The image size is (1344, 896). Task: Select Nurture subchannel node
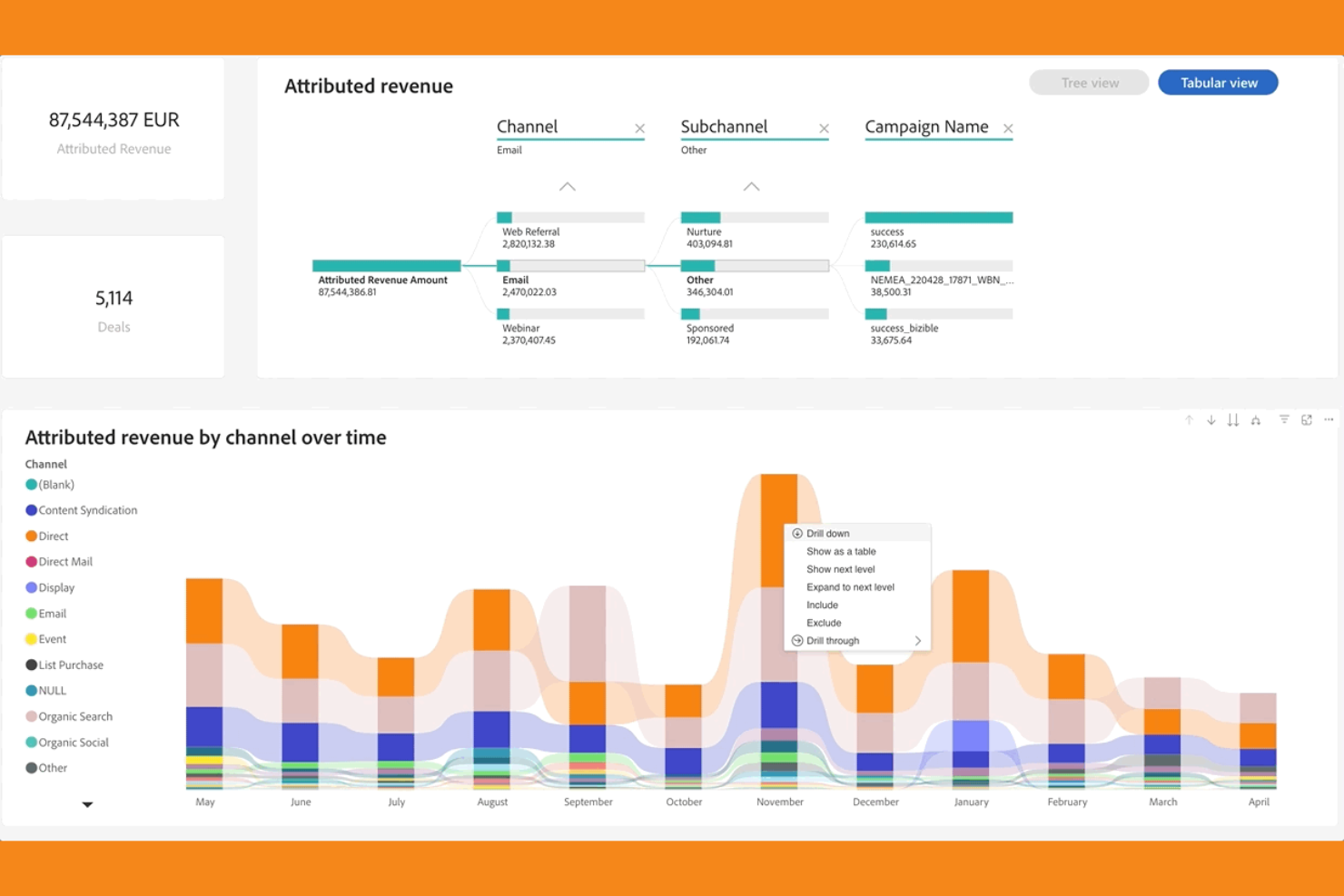(755, 231)
